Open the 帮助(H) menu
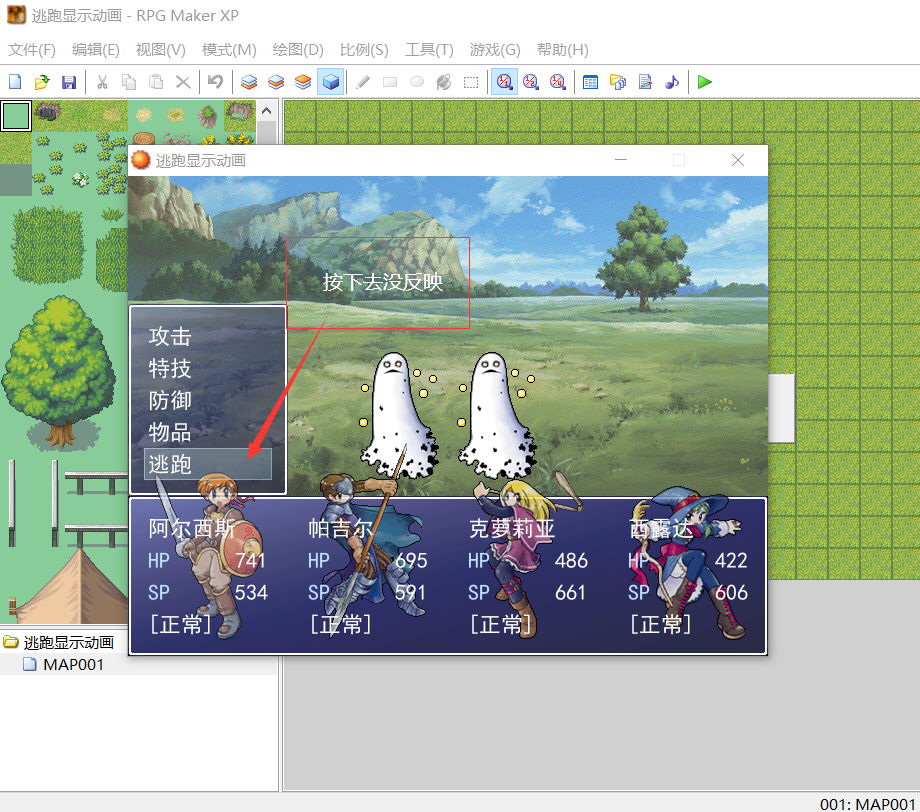The image size is (920, 812). click(562, 50)
